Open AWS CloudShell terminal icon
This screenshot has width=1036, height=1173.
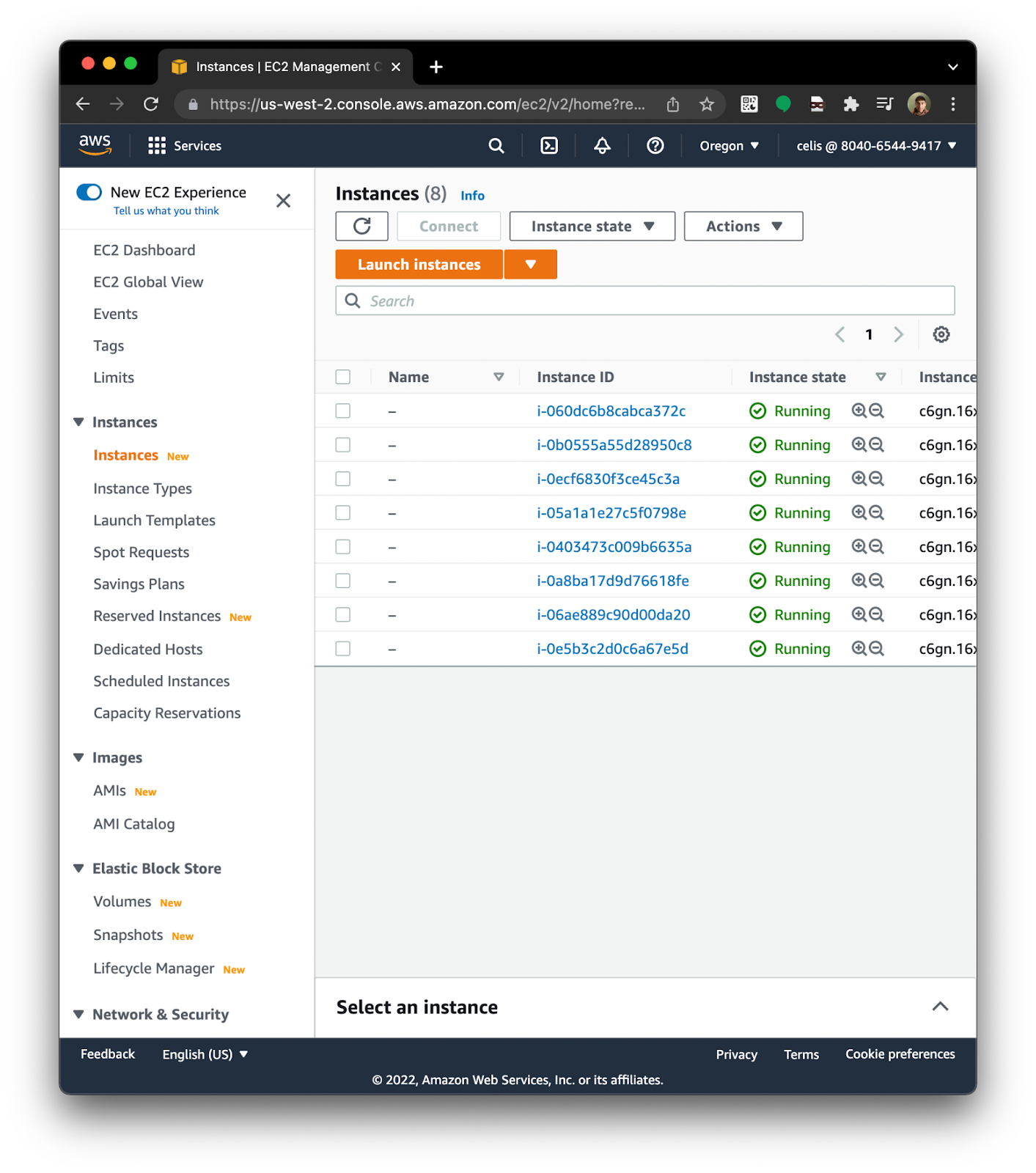click(x=548, y=146)
